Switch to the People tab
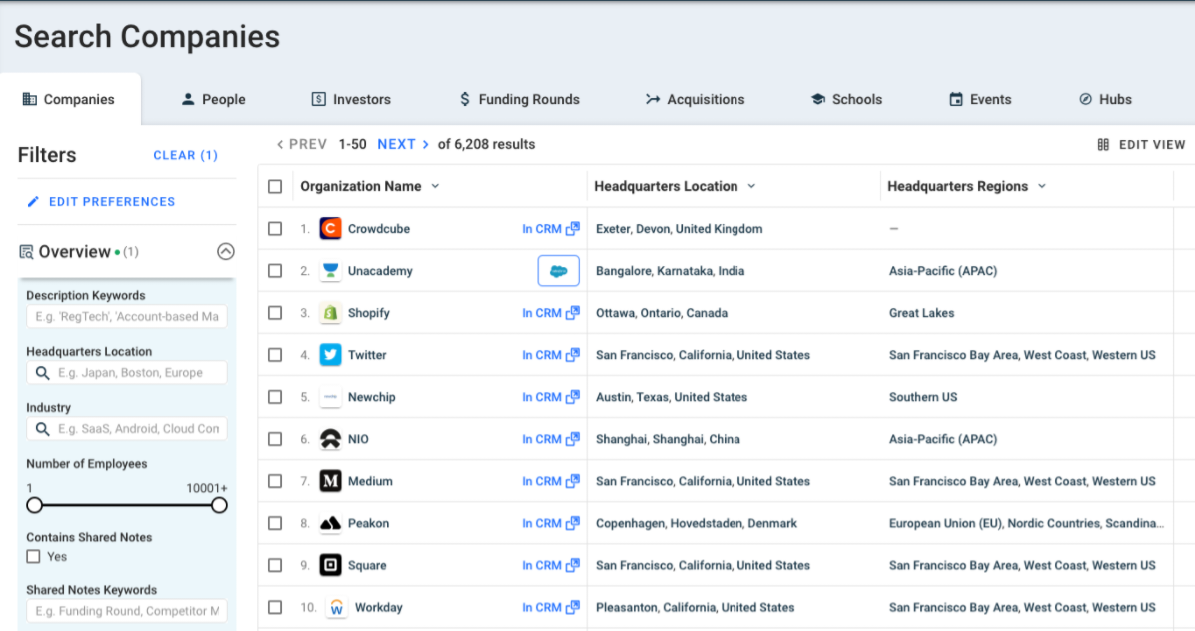Image resolution: width=1195 pixels, height=631 pixels. [x=213, y=99]
